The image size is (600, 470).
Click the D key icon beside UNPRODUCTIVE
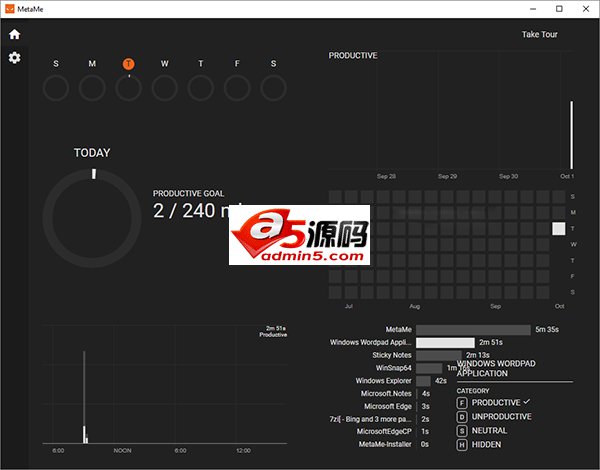(462, 417)
